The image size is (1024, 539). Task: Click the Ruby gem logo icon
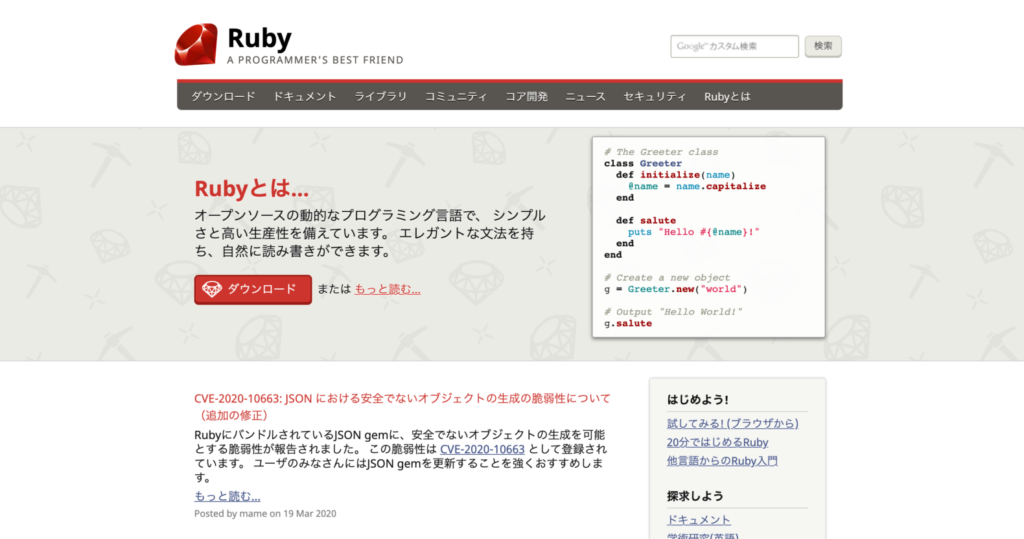click(197, 44)
